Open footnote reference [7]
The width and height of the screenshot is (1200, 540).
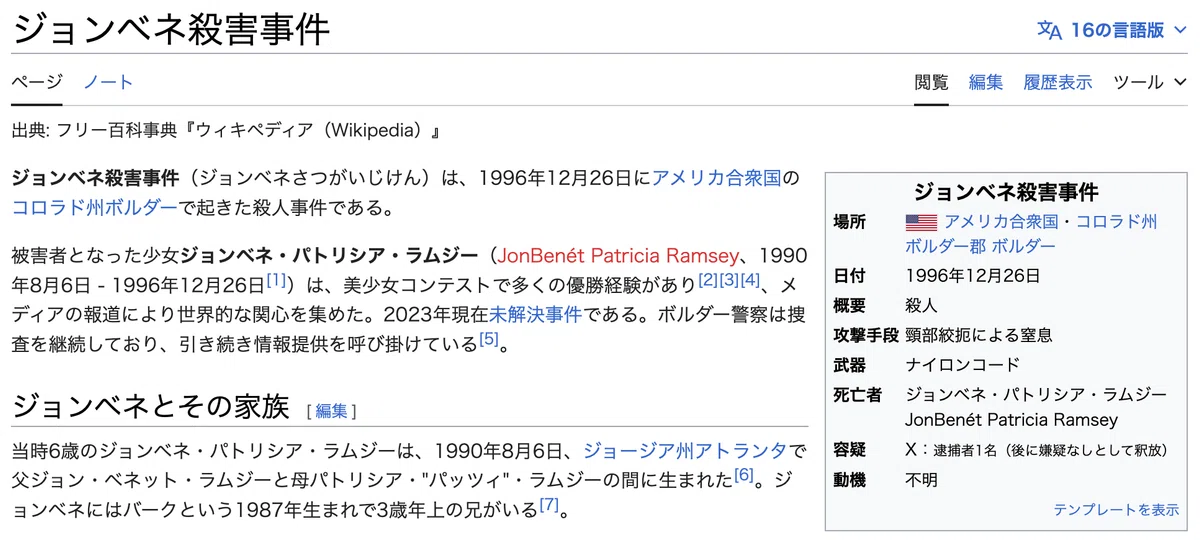pos(549,504)
